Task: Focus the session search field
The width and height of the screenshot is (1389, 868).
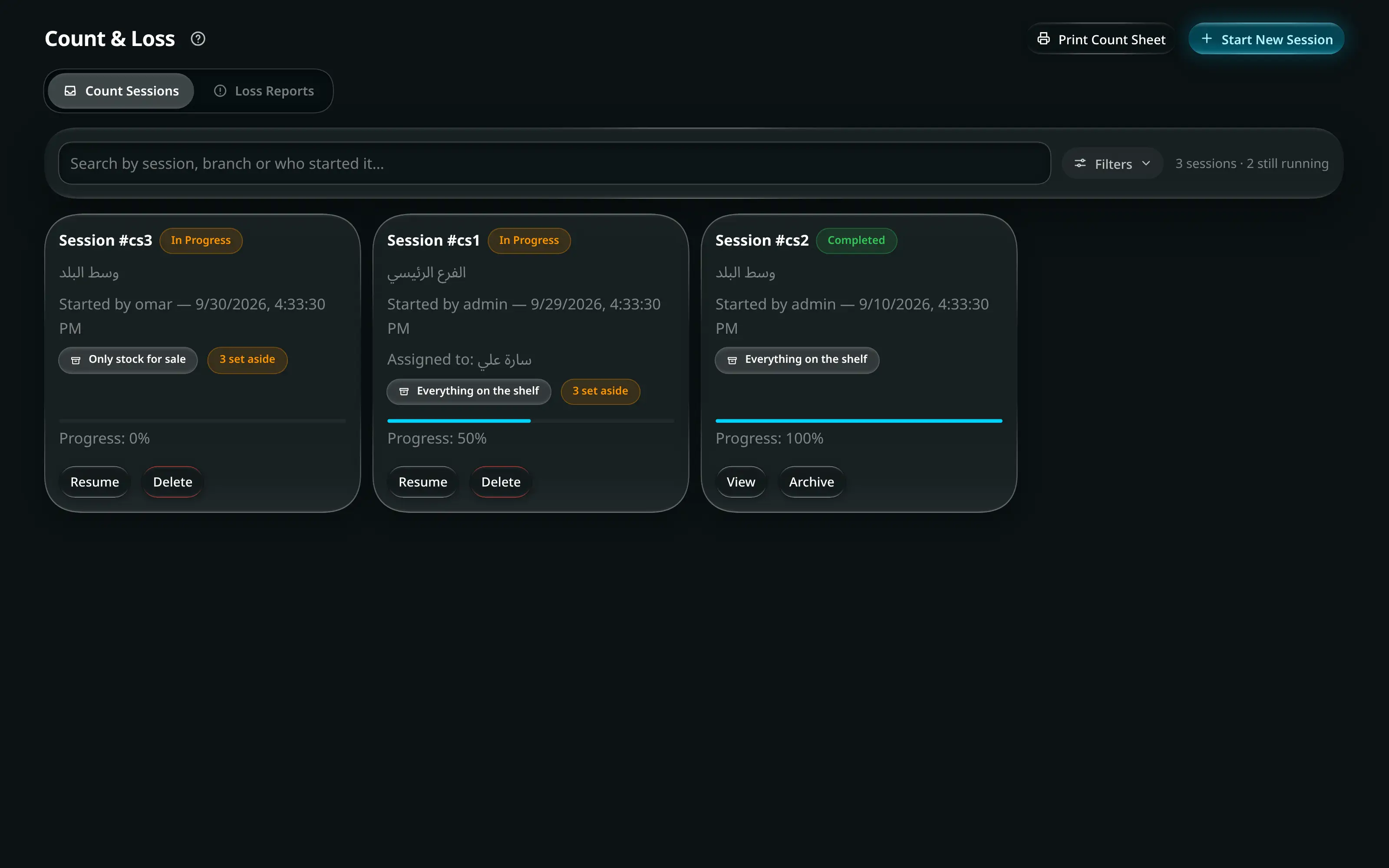Action: (554, 164)
